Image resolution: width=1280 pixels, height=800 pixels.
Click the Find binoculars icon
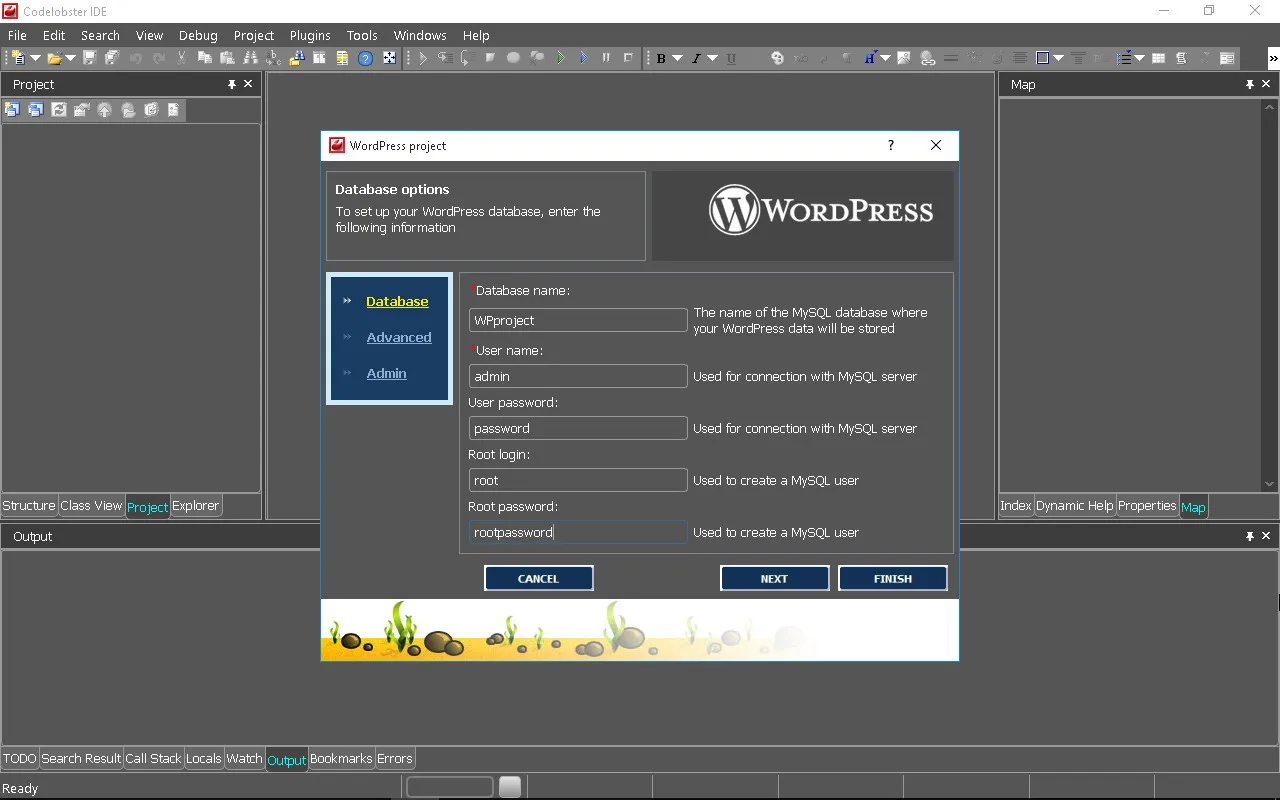(250, 58)
